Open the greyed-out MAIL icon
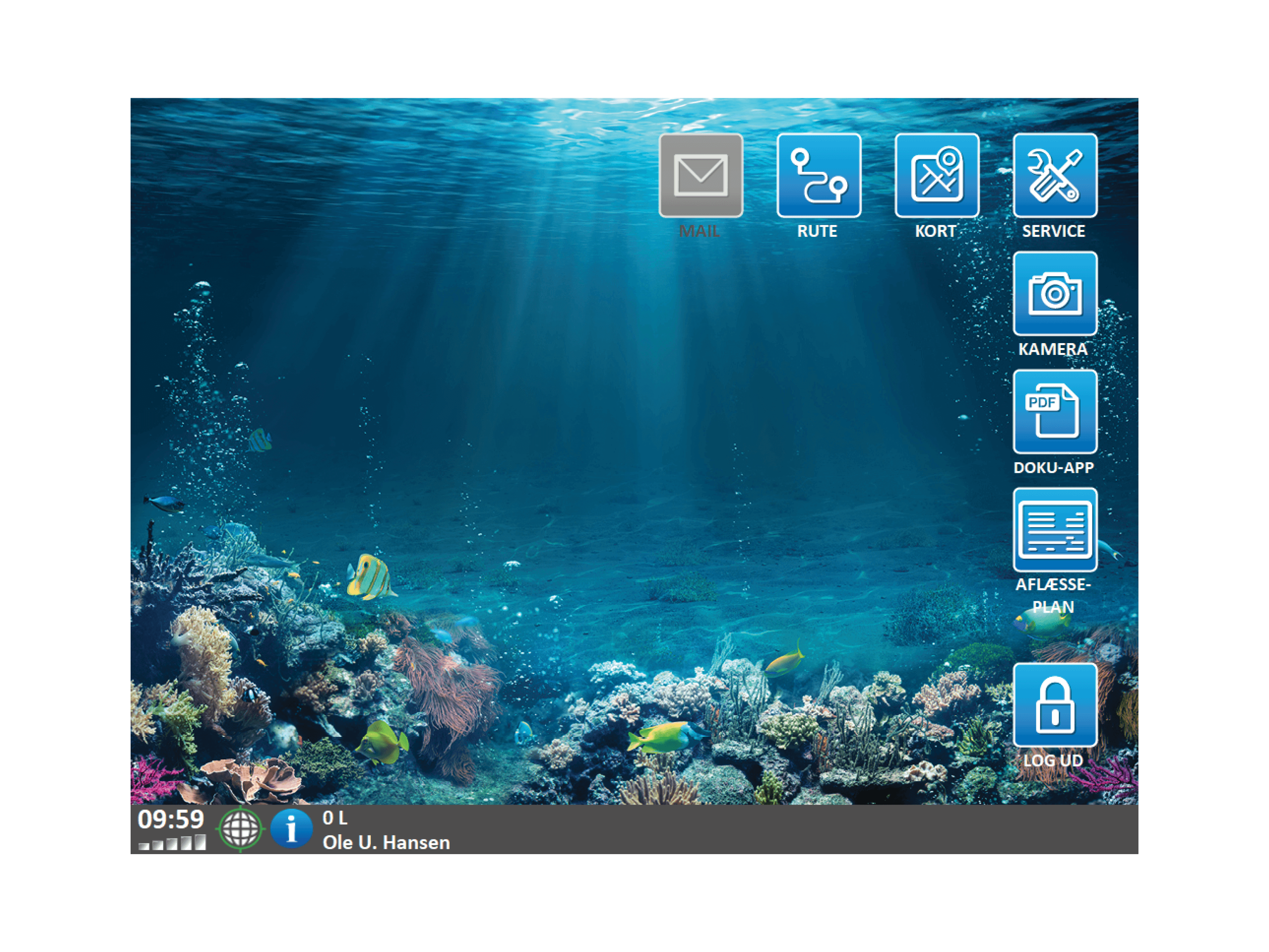 pyautogui.click(x=701, y=176)
